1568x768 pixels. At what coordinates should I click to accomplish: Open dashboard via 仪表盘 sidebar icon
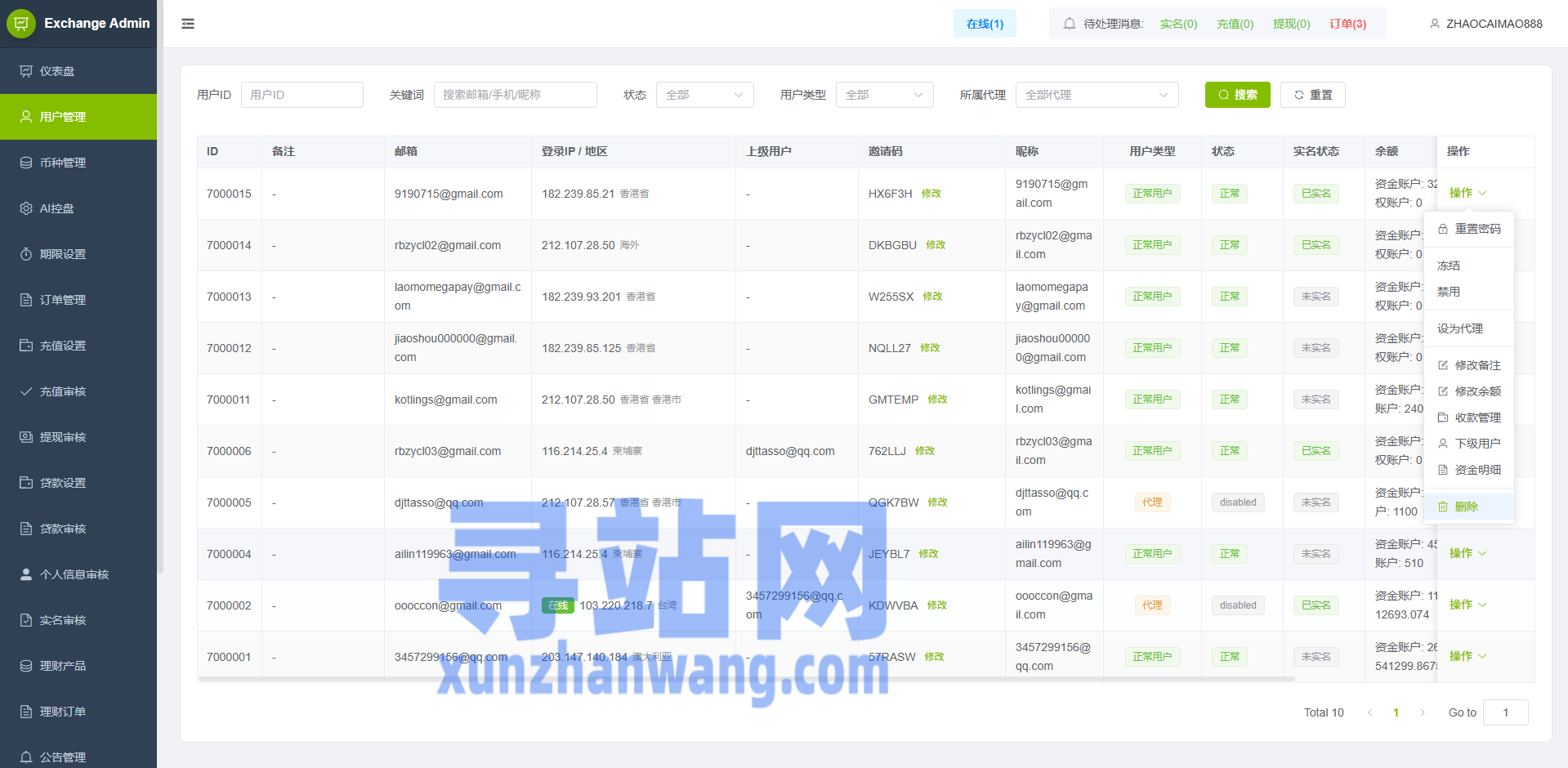click(x=26, y=71)
